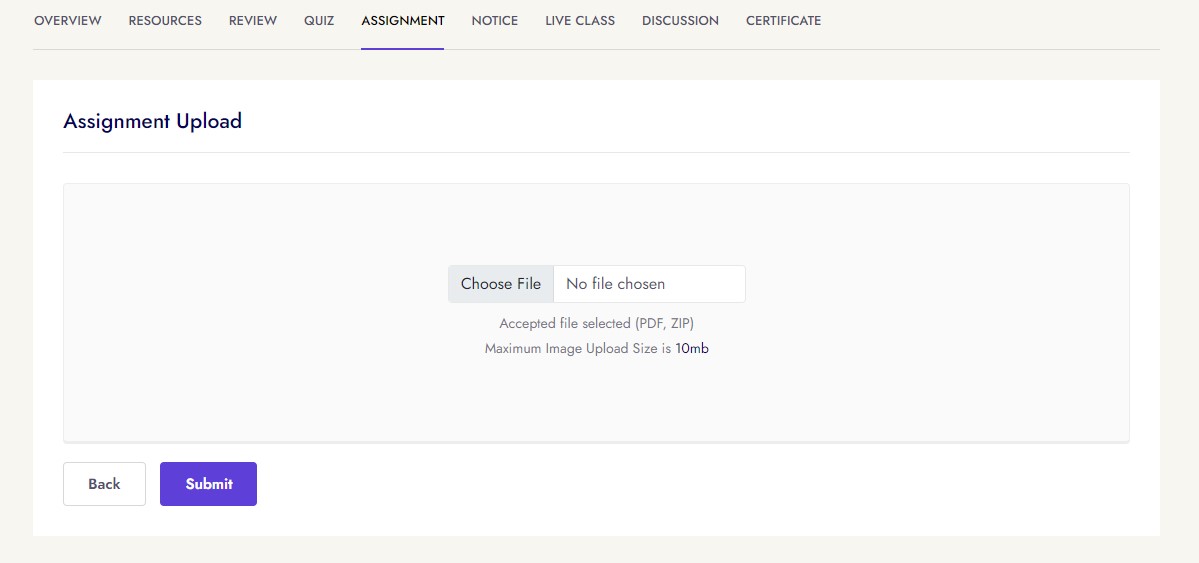Select the active Assignment tab
Screen dimensions: 1199x563
click(403, 21)
